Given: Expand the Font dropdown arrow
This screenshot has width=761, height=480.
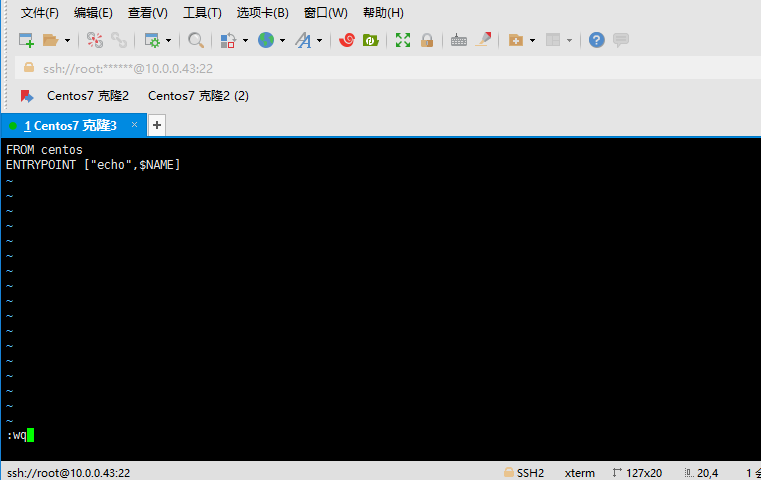Looking at the screenshot, I should coord(319,40).
